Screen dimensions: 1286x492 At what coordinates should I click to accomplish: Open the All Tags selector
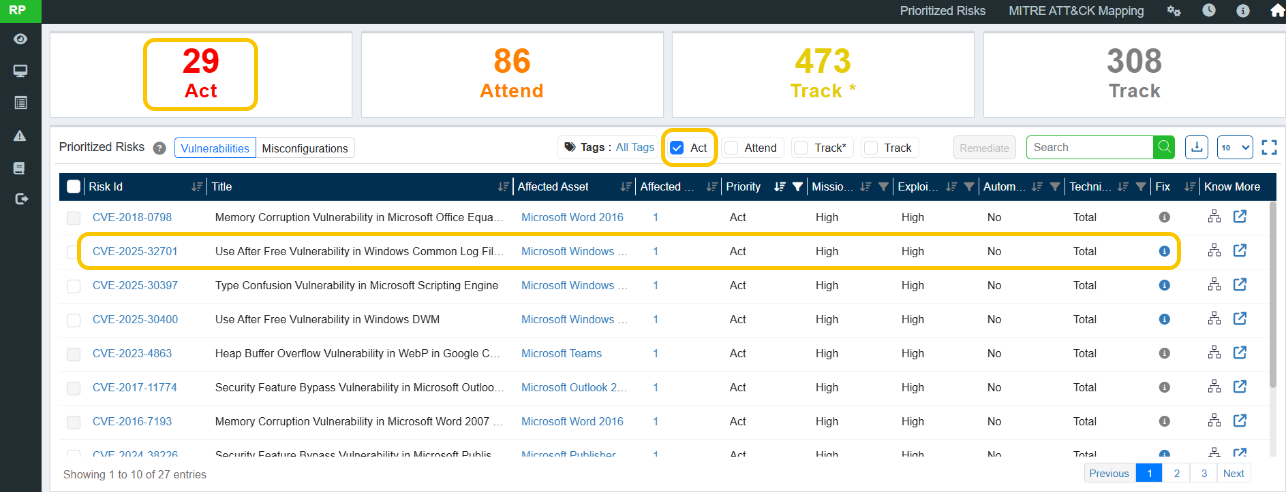point(635,147)
